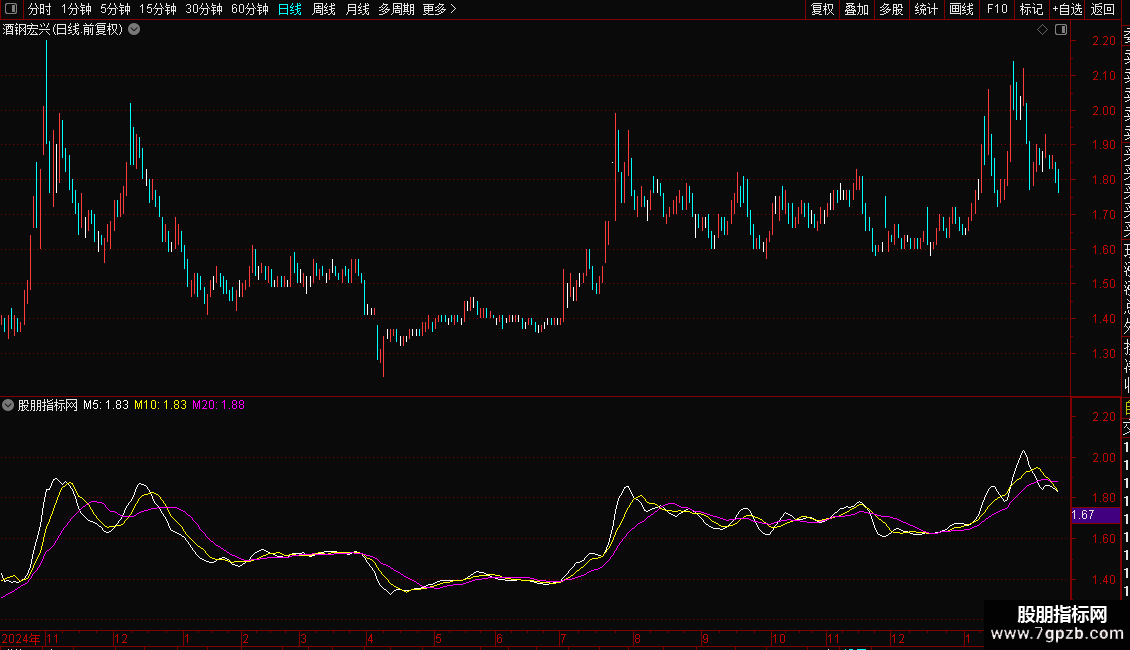Open the 统计 statistics tool
This screenshot has width=1130, height=650.
[x=926, y=9]
